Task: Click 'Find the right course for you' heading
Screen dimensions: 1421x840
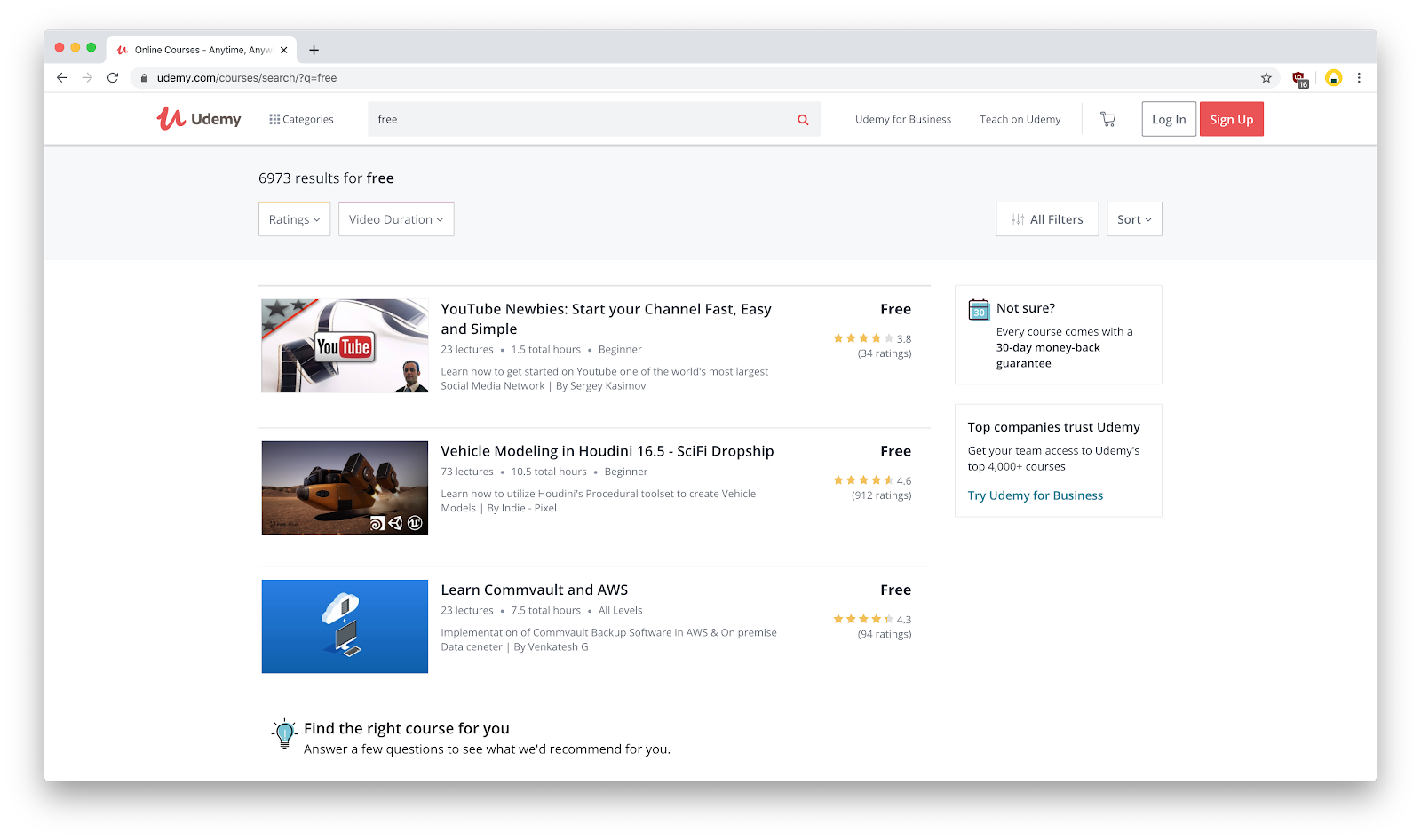Action: [x=407, y=728]
